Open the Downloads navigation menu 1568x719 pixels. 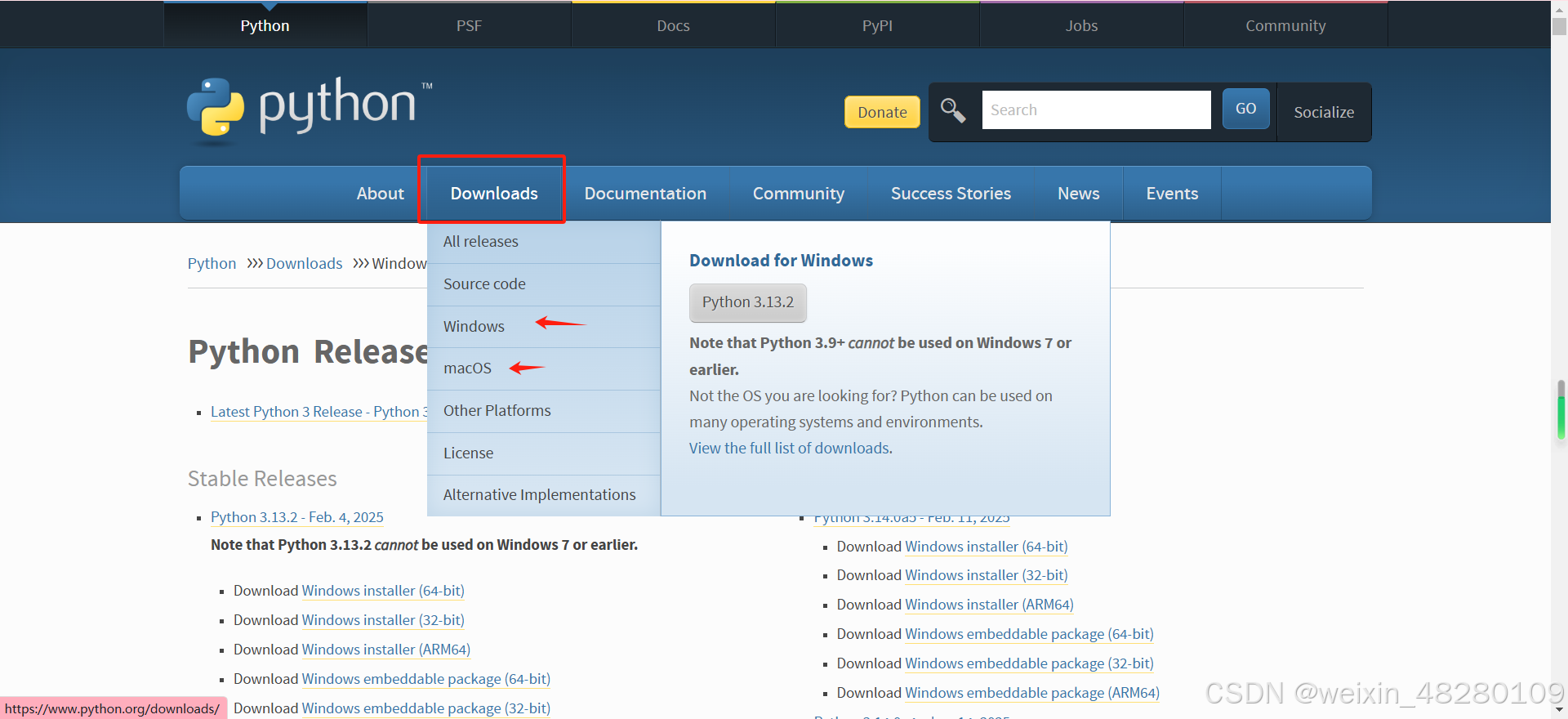pyautogui.click(x=494, y=194)
